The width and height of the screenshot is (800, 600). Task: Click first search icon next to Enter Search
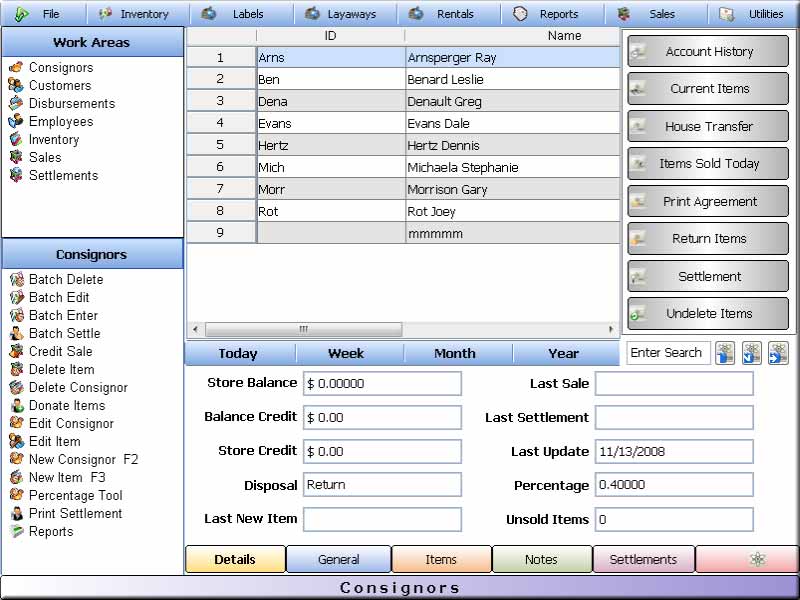(x=725, y=353)
